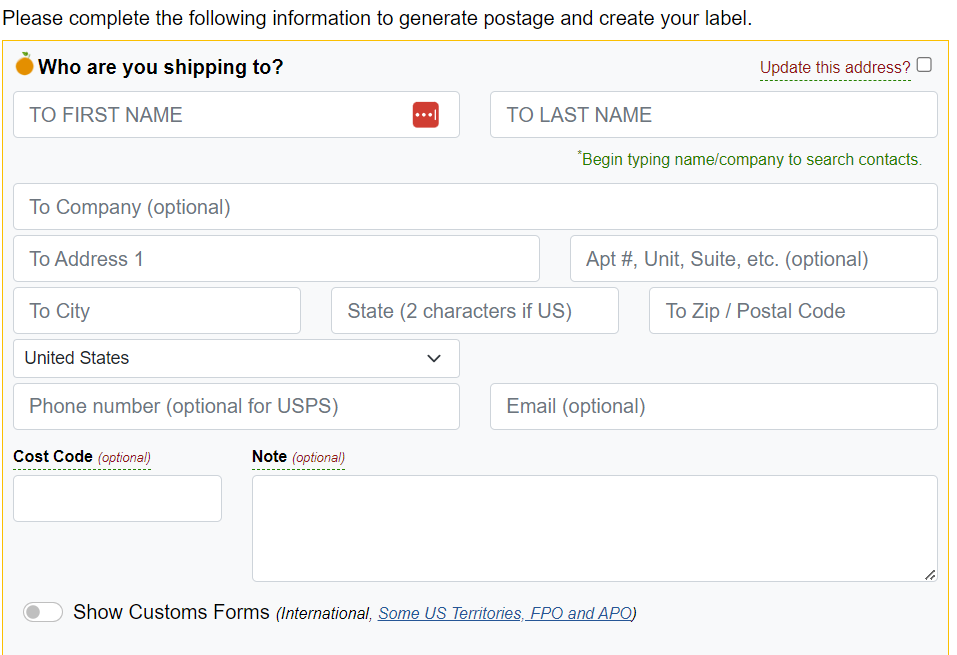The height and width of the screenshot is (655, 957).
Task: Focus the TO LAST NAME field
Action: point(713,115)
